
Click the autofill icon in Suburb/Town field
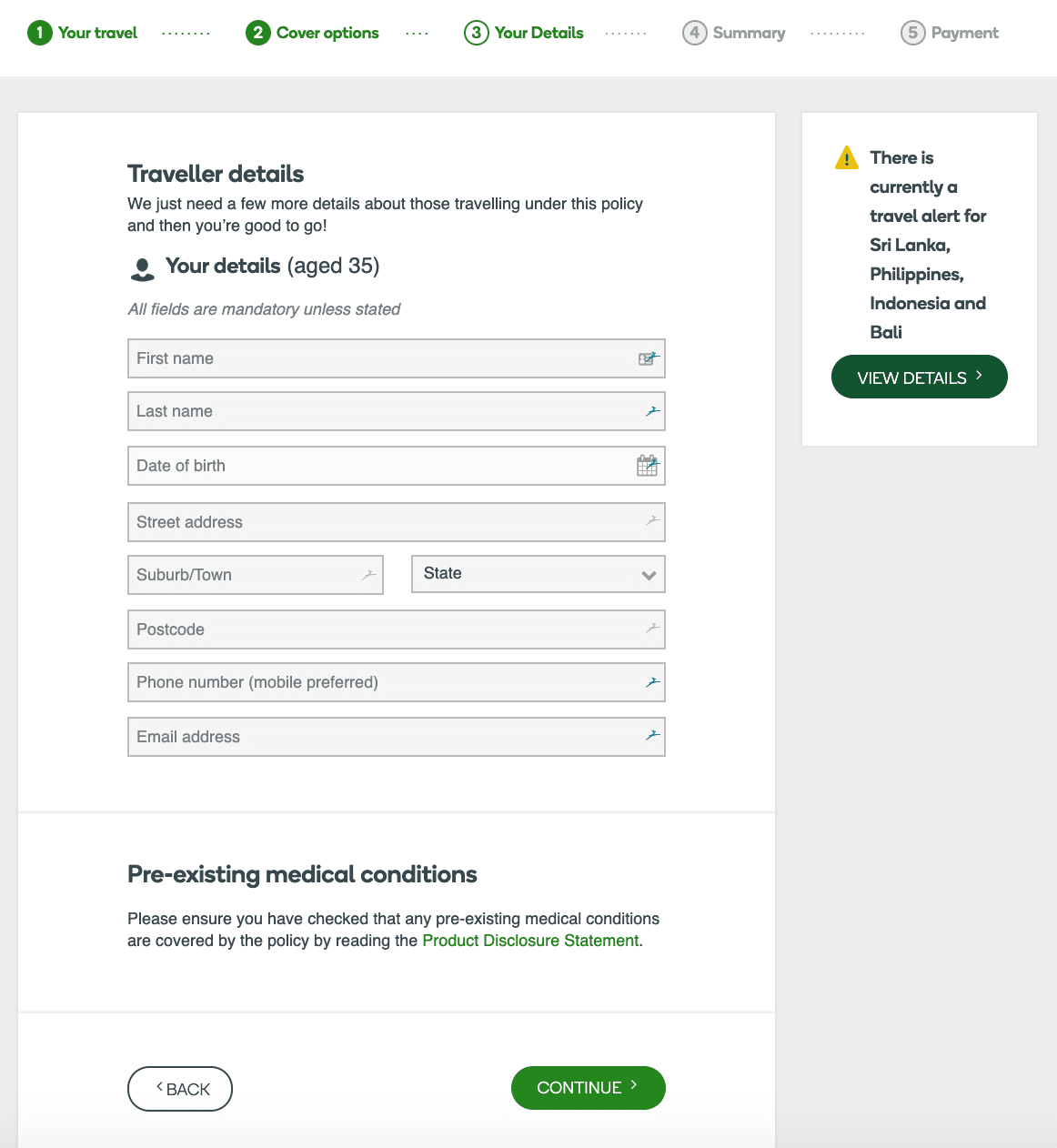pos(368,575)
